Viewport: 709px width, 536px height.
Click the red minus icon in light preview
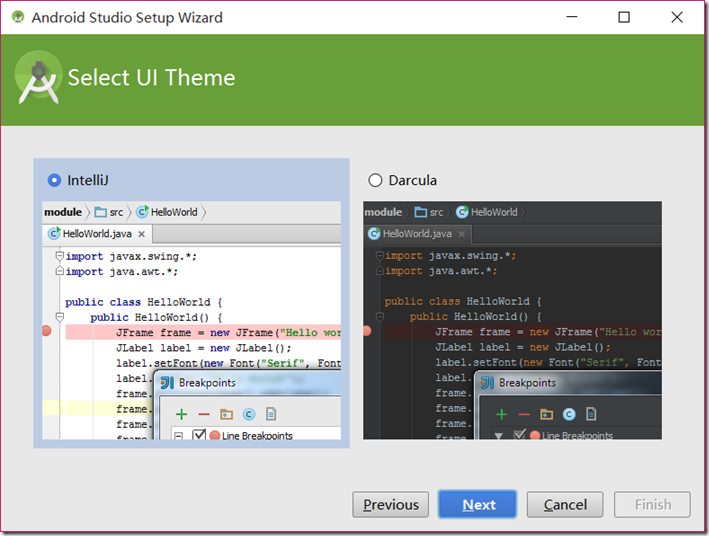(x=204, y=414)
